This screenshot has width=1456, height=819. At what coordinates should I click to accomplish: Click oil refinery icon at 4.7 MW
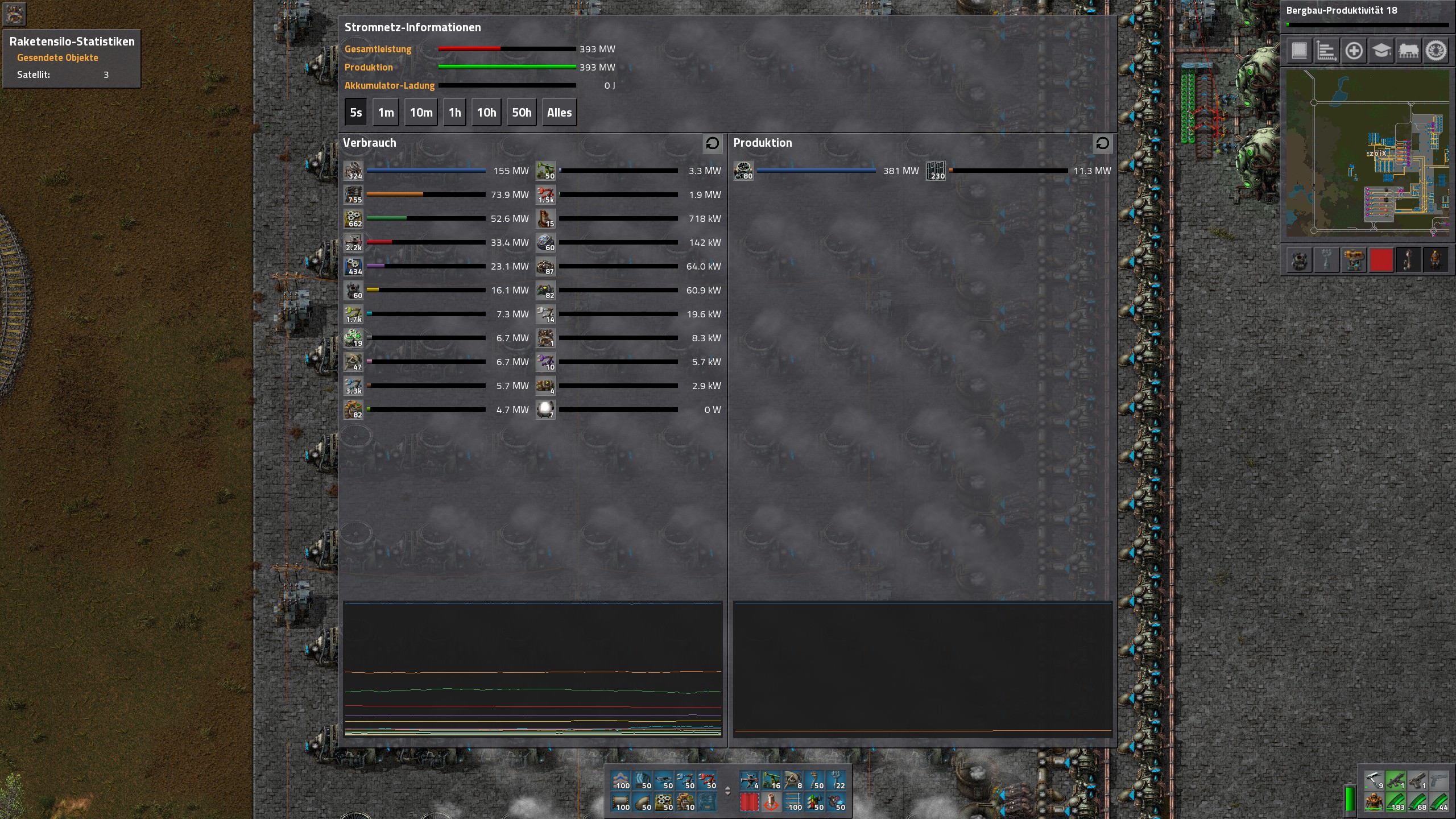pos(353,409)
